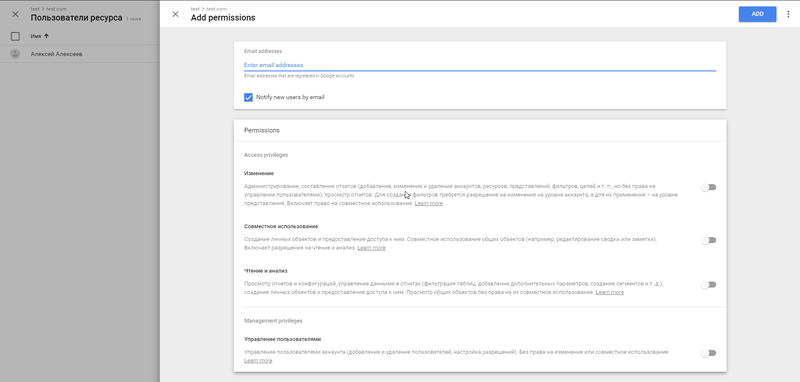800x382 pixels.
Task: Click the Пользователи ресурса title text
Action: click(x=76, y=18)
